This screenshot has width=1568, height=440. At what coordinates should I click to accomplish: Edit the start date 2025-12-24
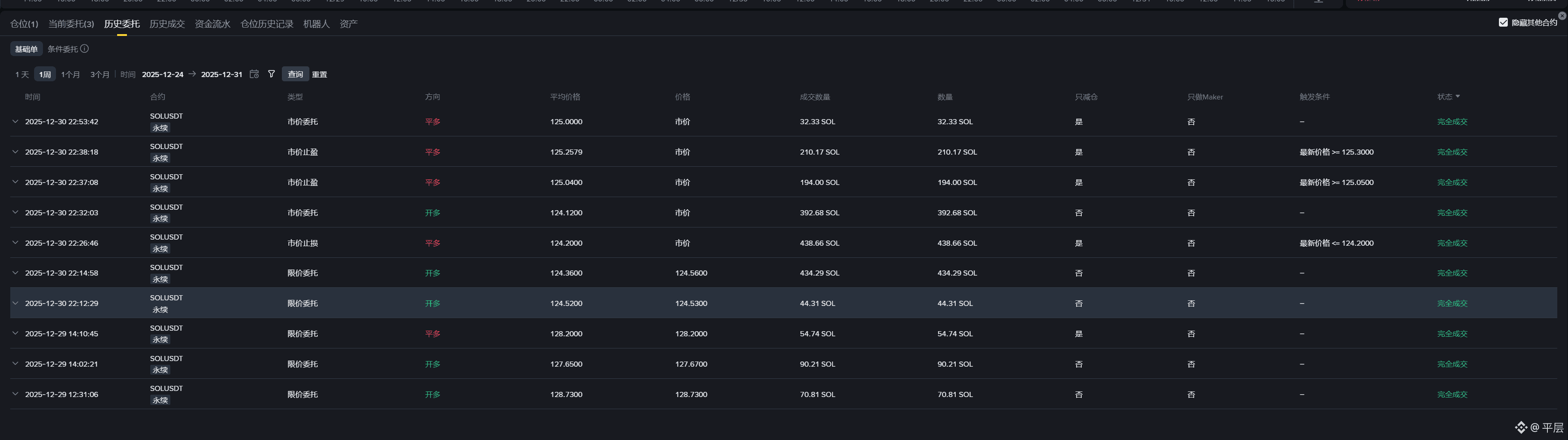point(162,74)
